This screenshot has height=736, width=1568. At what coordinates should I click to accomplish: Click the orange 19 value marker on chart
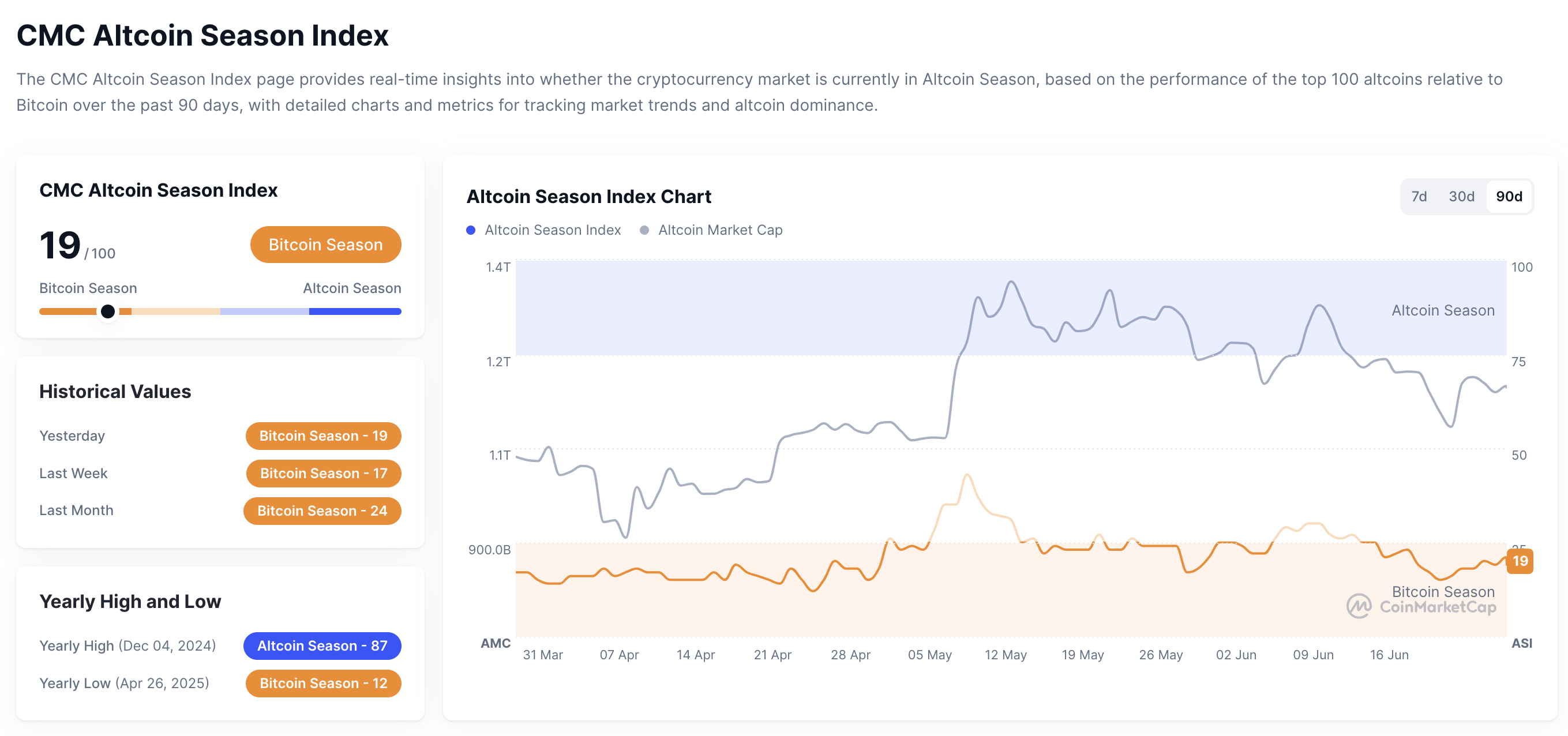click(1520, 561)
